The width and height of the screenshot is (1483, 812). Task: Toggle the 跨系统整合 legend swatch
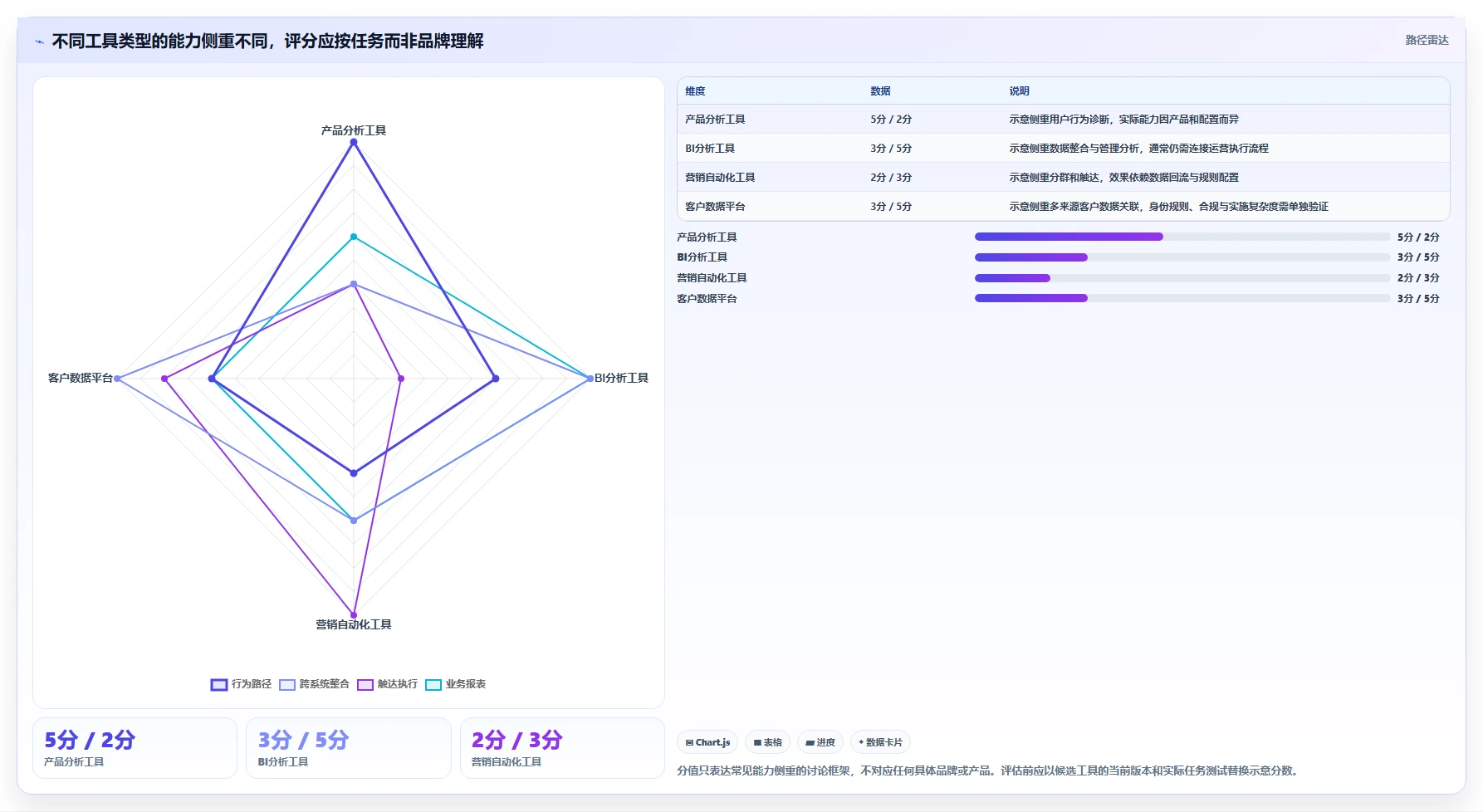point(287,685)
